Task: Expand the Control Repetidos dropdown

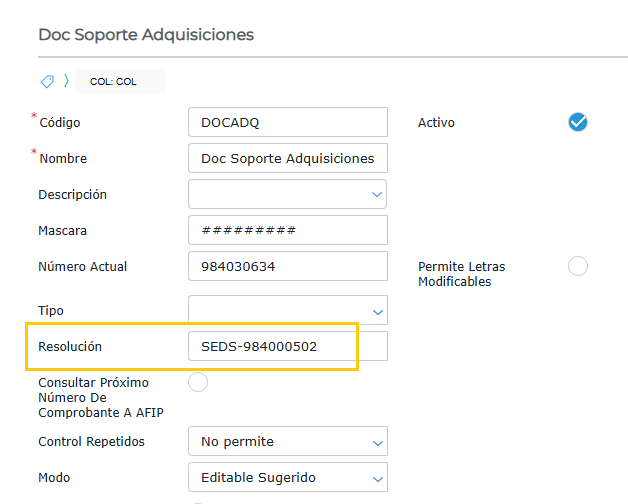Action: (287, 441)
